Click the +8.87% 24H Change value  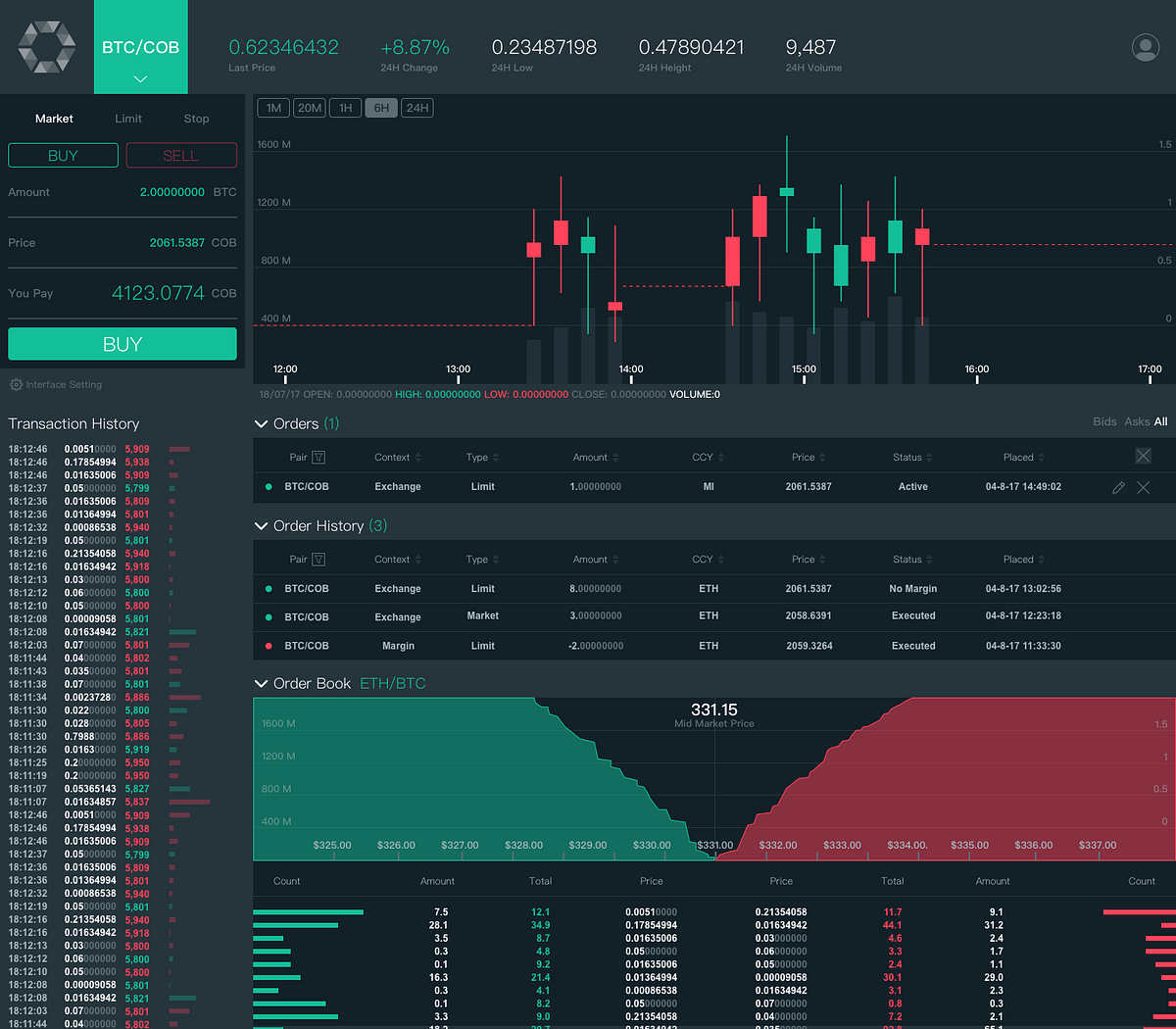click(x=415, y=47)
